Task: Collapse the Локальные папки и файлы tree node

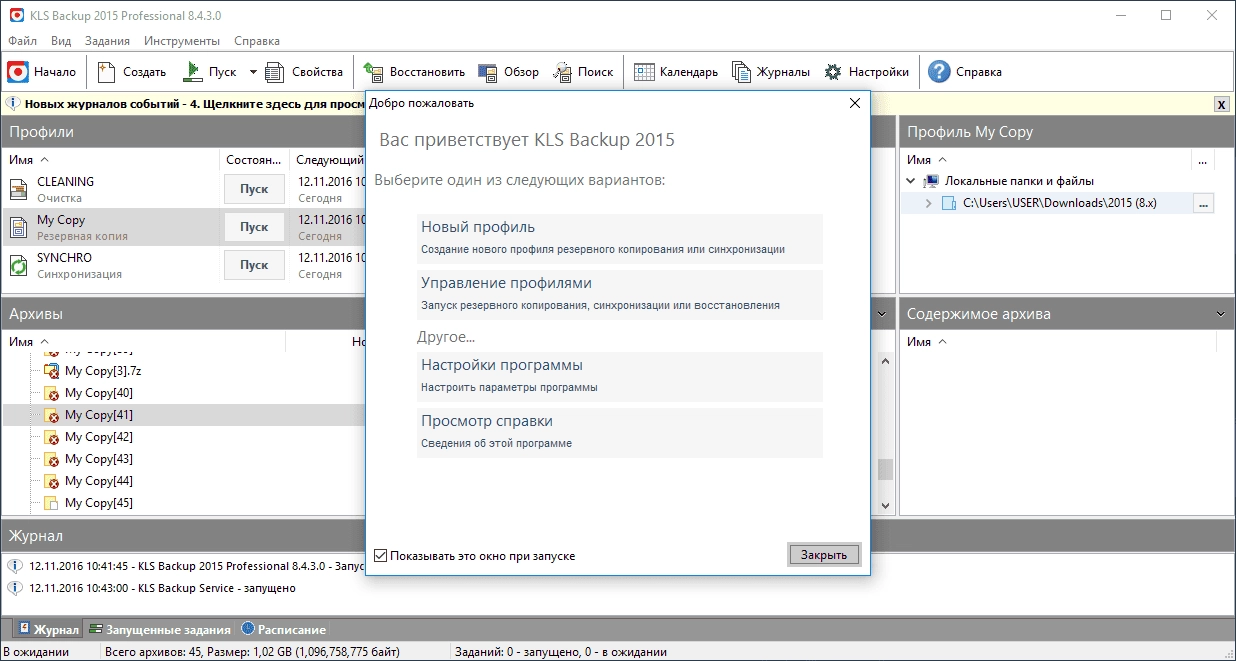Action: [x=911, y=181]
